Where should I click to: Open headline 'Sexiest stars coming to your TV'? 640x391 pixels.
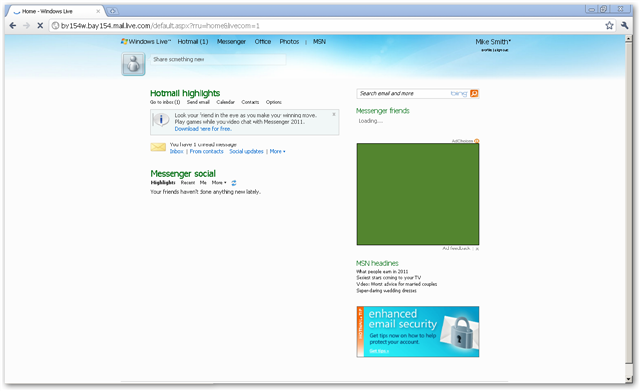point(389,278)
